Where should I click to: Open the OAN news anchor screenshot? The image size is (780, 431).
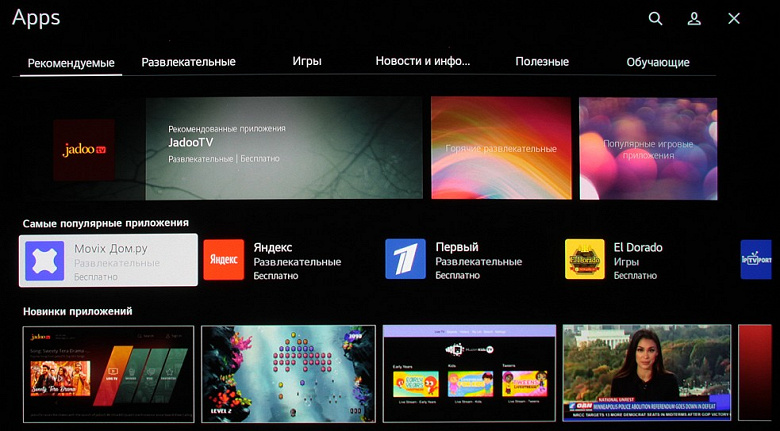click(x=647, y=373)
